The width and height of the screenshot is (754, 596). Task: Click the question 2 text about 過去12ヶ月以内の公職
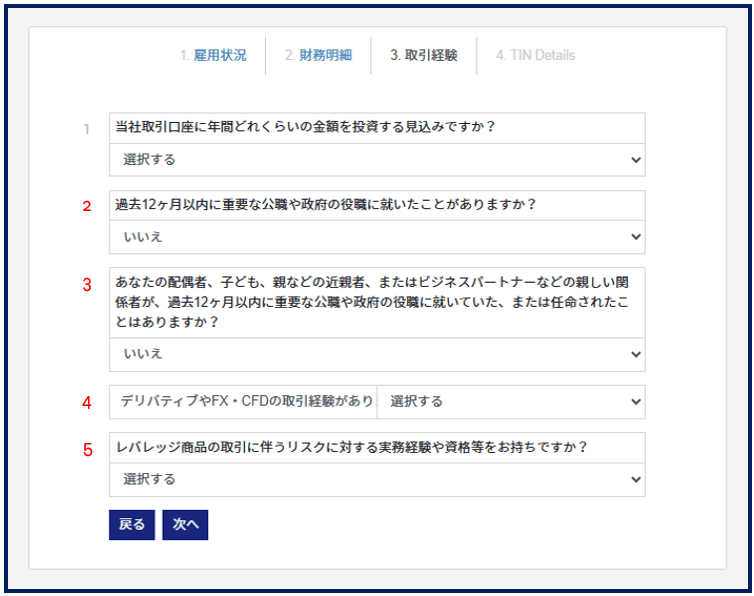click(326, 205)
